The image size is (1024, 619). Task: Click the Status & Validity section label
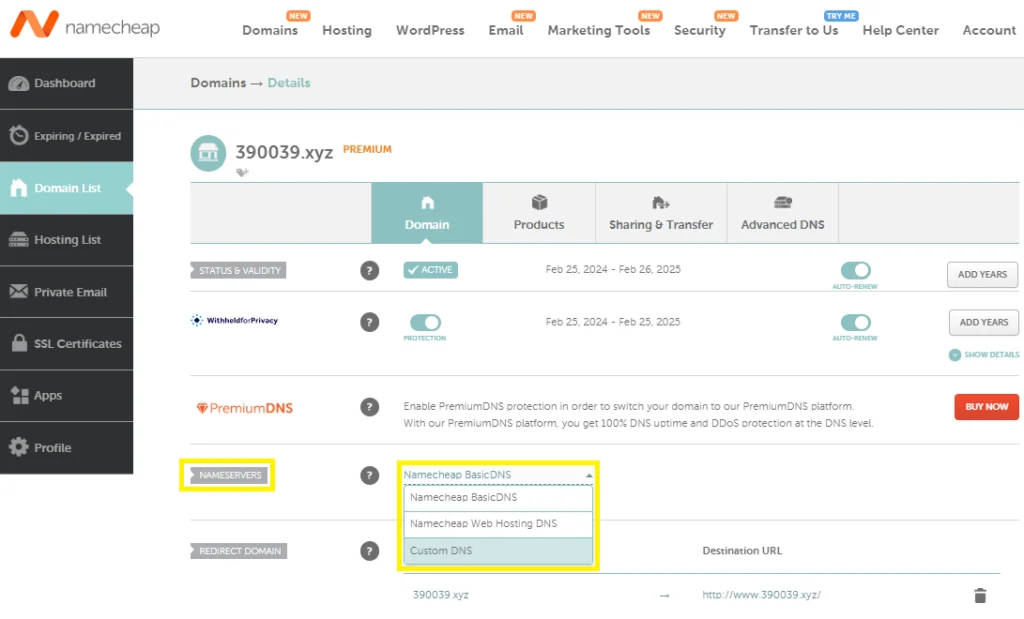(x=238, y=270)
